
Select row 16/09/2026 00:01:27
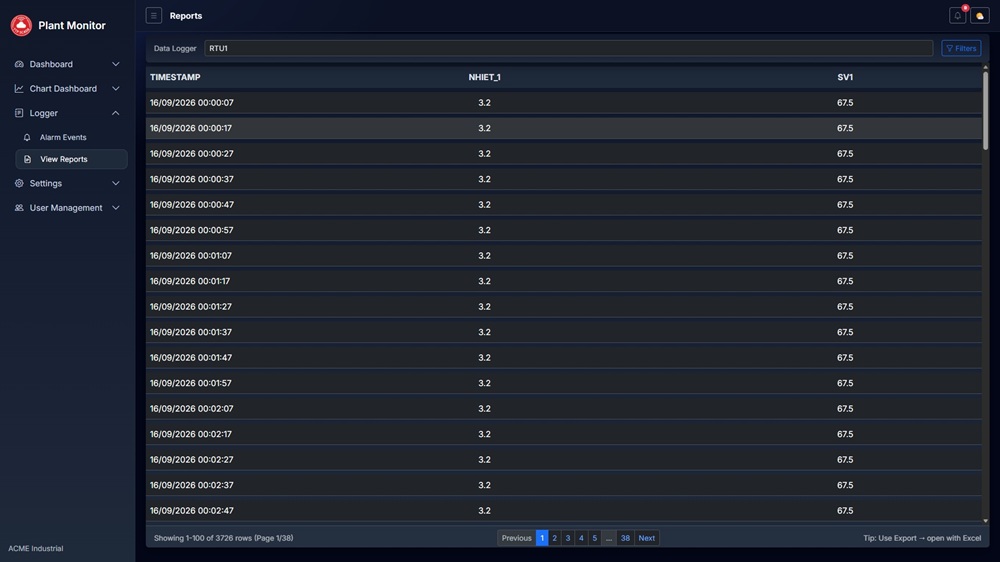[564, 307]
